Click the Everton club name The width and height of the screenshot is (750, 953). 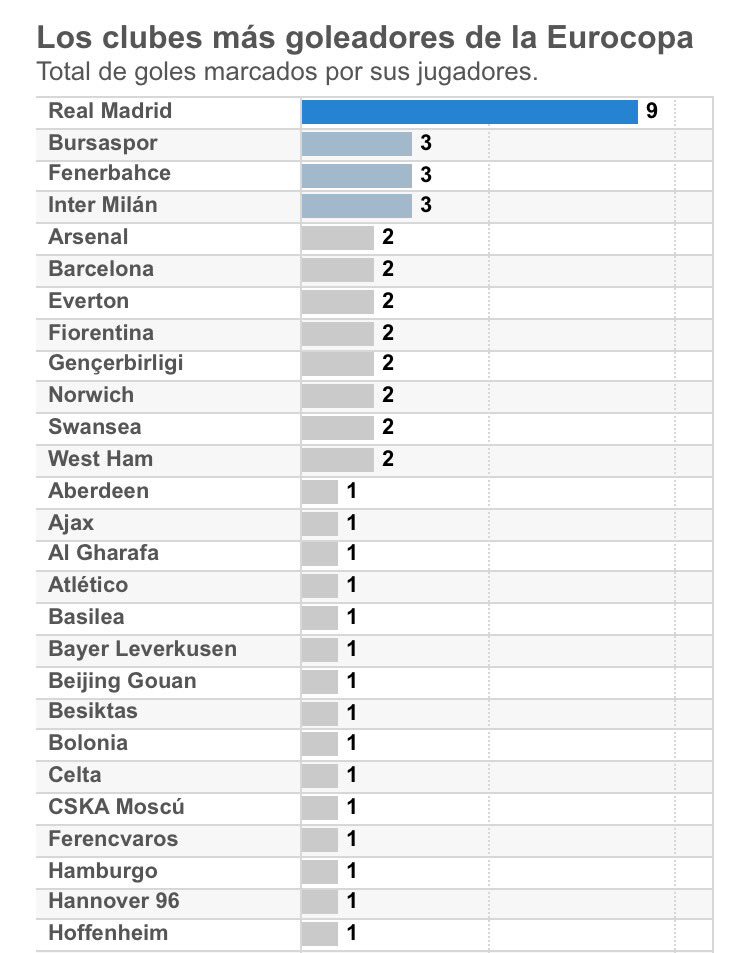pos(88,301)
